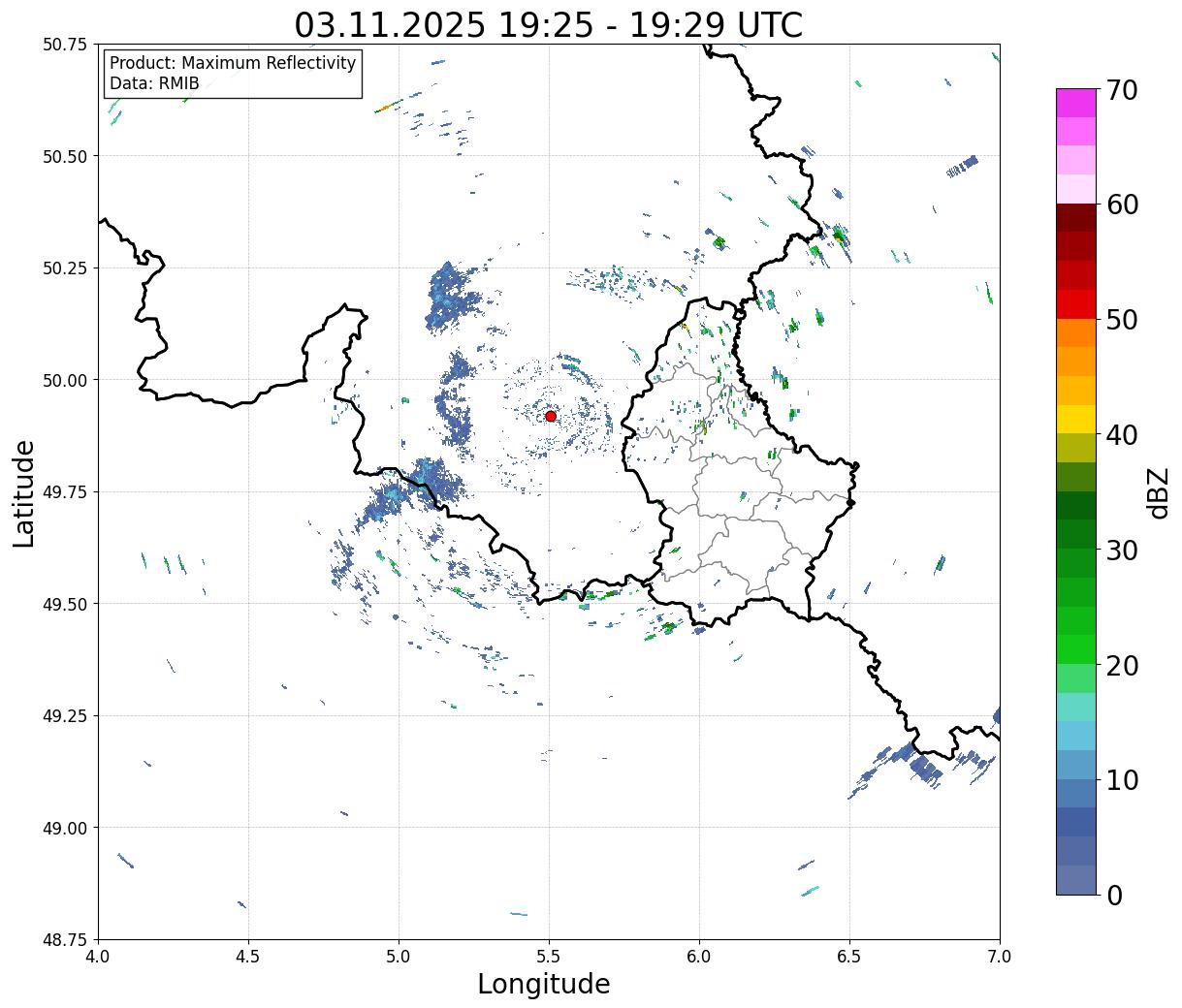The width and height of the screenshot is (1182, 1008).
Task: Click the latitude tick label 50.00
Action: coord(65,380)
